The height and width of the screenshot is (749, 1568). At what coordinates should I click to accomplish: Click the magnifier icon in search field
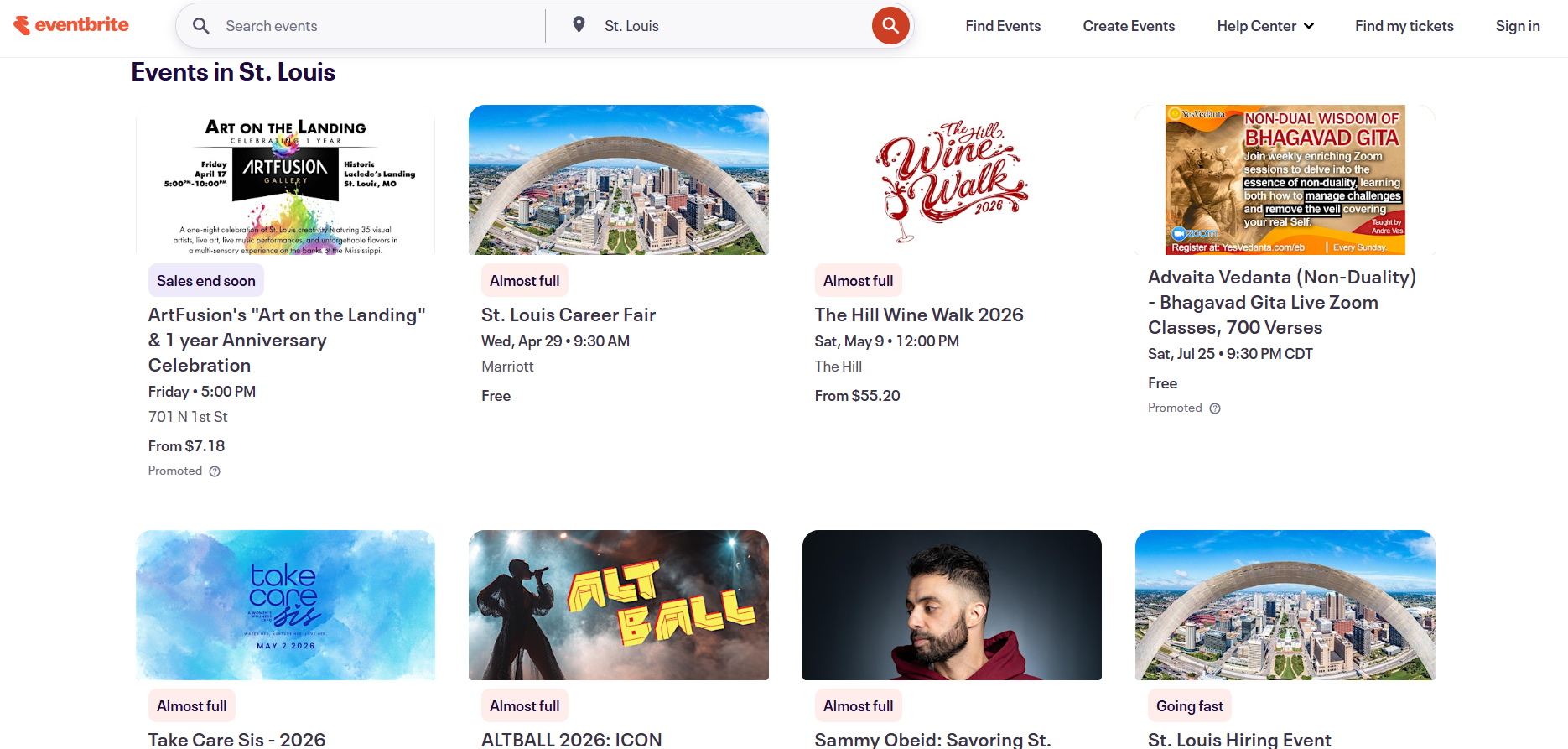pos(201,26)
